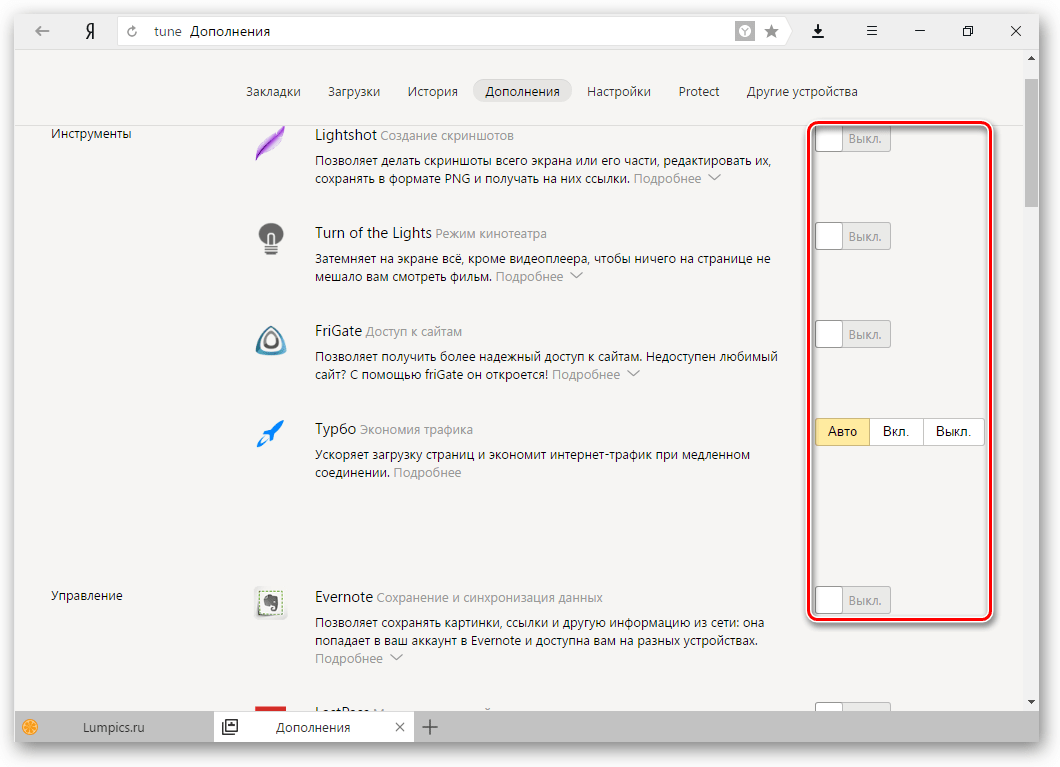
Task: Expand Evernote Подробнее details chevron
Action: click(x=396, y=658)
